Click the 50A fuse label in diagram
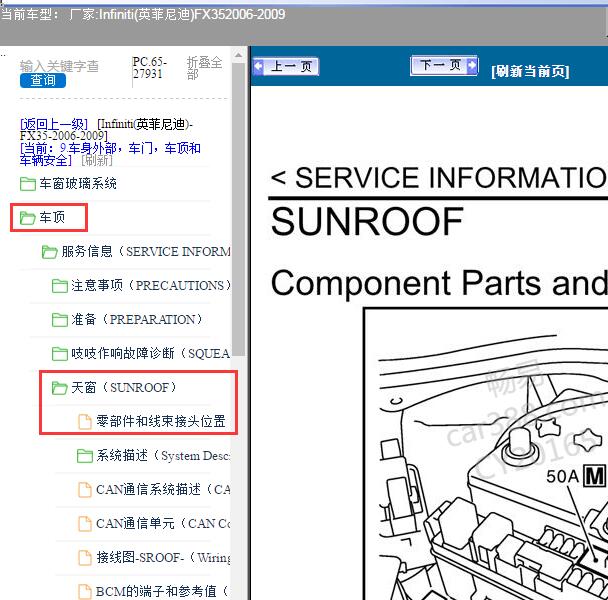608x600 pixels. (562, 476)
